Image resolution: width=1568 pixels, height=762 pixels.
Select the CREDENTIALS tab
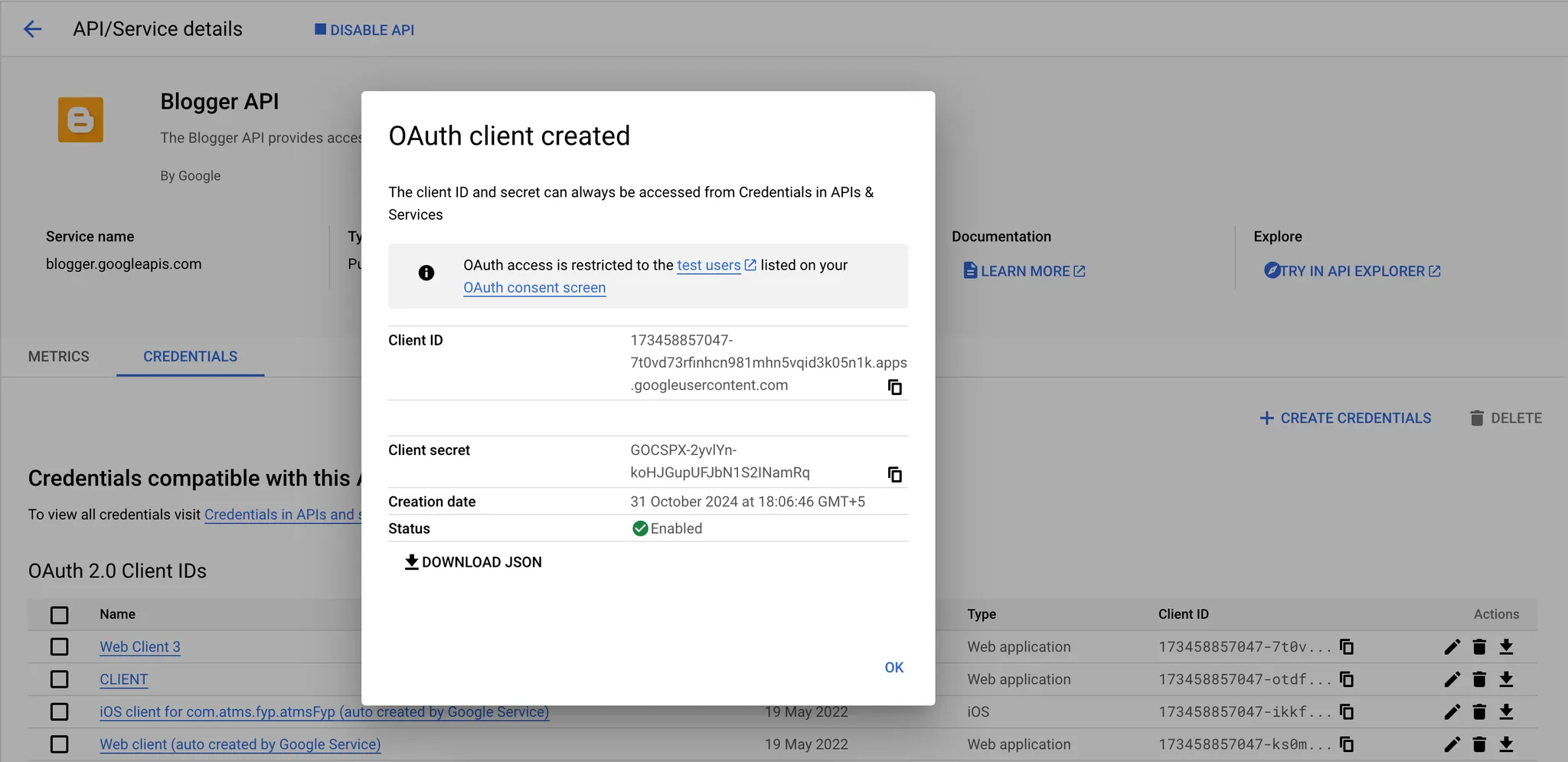(x=190, y=357)
